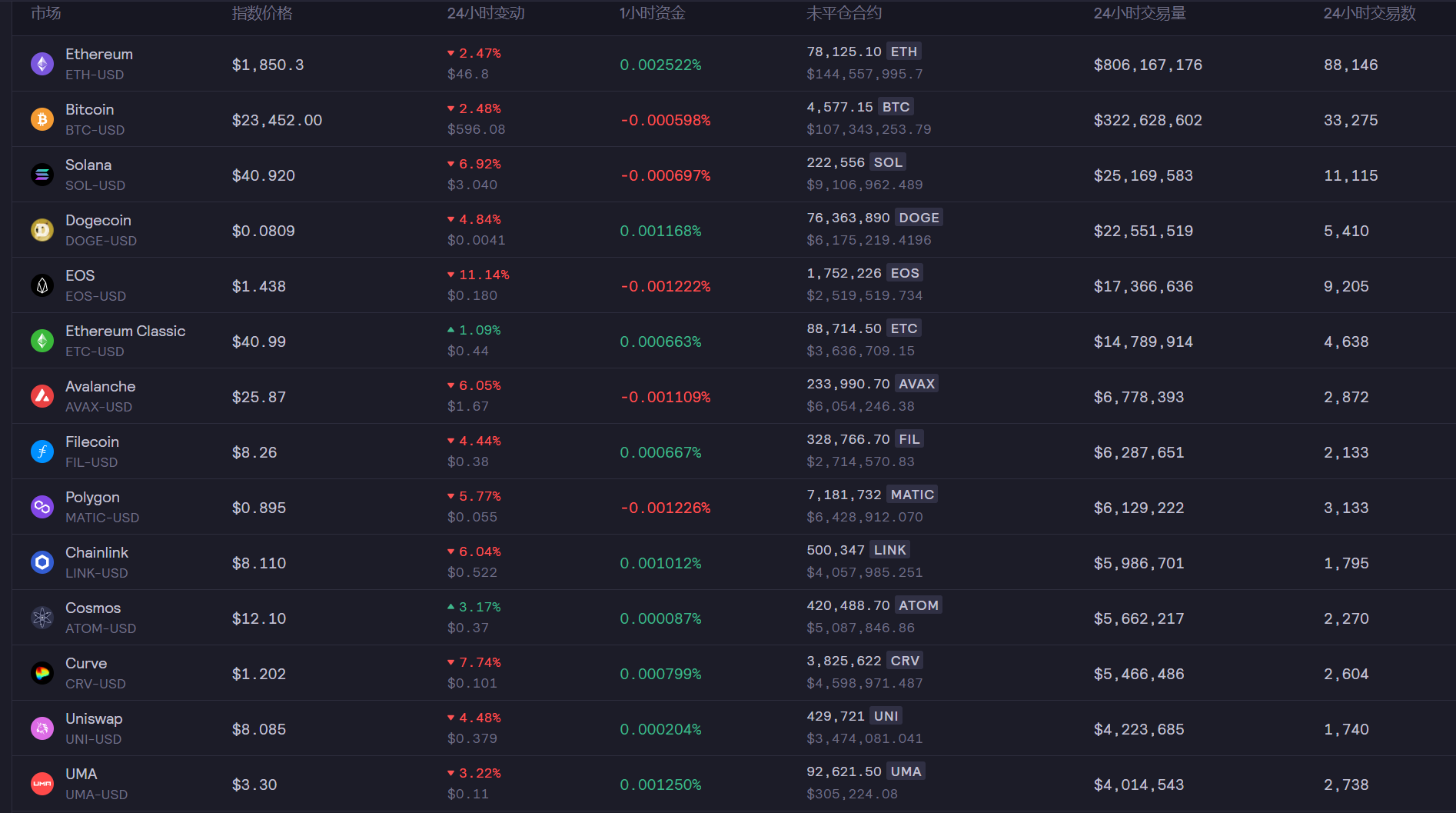1456x813 pixels.
Task: Click the Avalanche coin icon
Action: pyautogui.click(x=42, y=396)
